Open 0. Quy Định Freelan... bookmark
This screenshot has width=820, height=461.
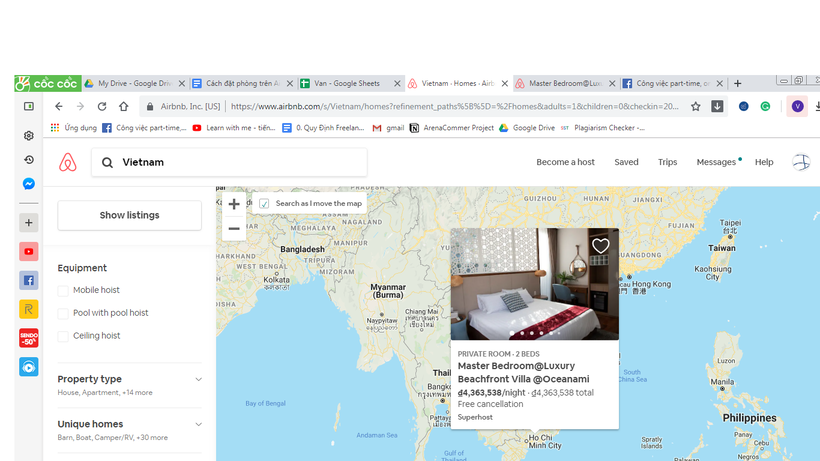[x=323, y=128]
